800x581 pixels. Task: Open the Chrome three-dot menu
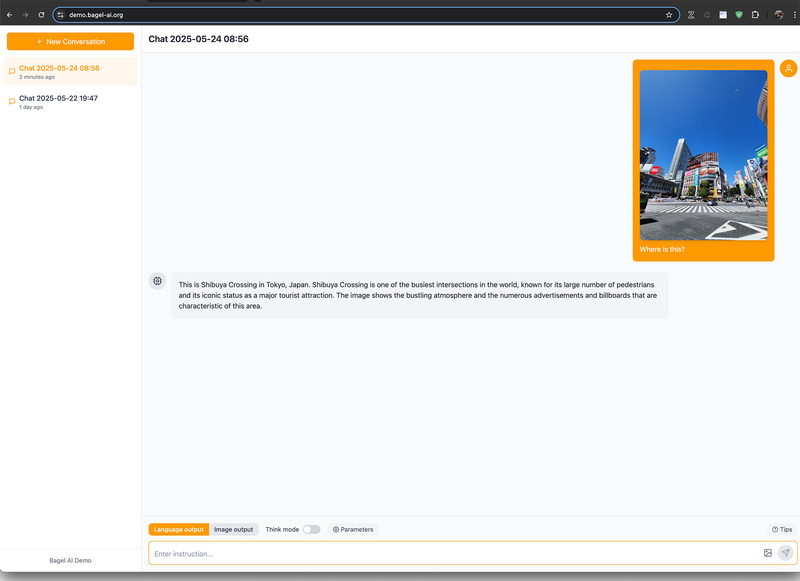794,15
